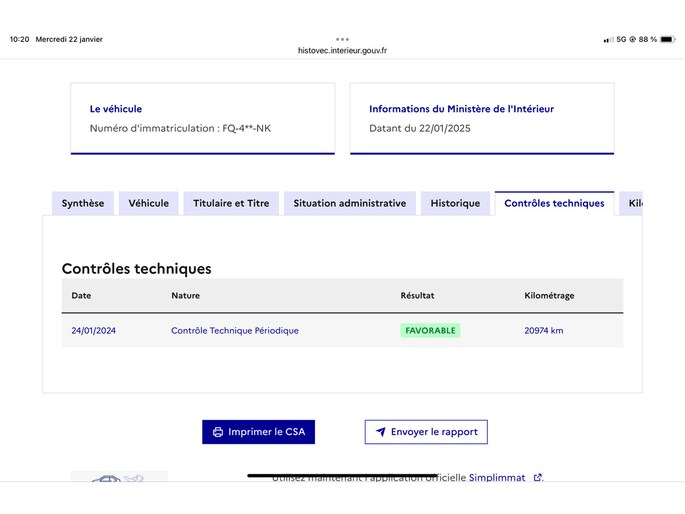This screenshot has height=514, width=685.
Task: Open the partially hidden Kilométrage tab
Action: (x=634, y=203)
